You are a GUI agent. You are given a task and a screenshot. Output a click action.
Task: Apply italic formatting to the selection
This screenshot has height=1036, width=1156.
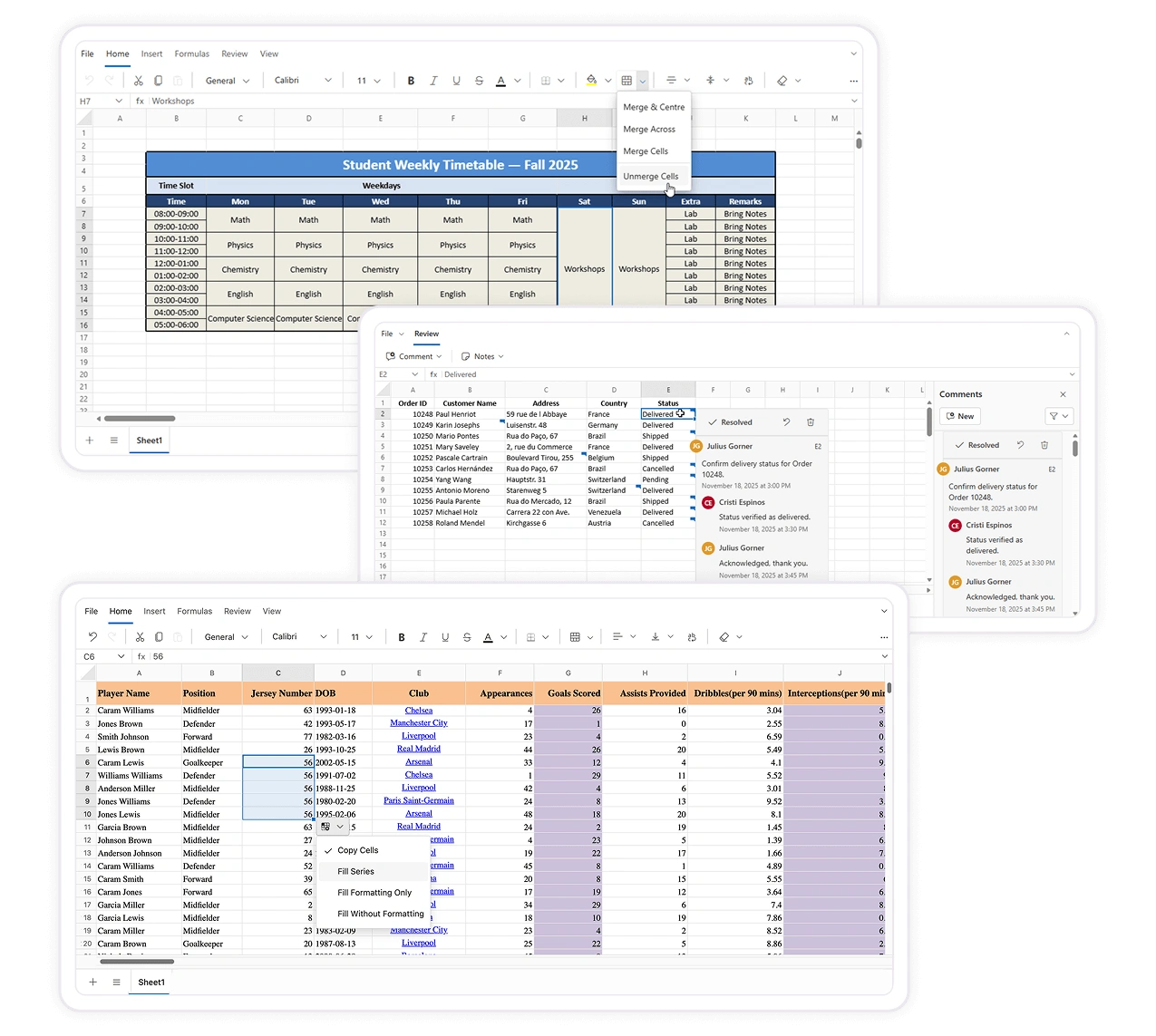tap(432, 80)
